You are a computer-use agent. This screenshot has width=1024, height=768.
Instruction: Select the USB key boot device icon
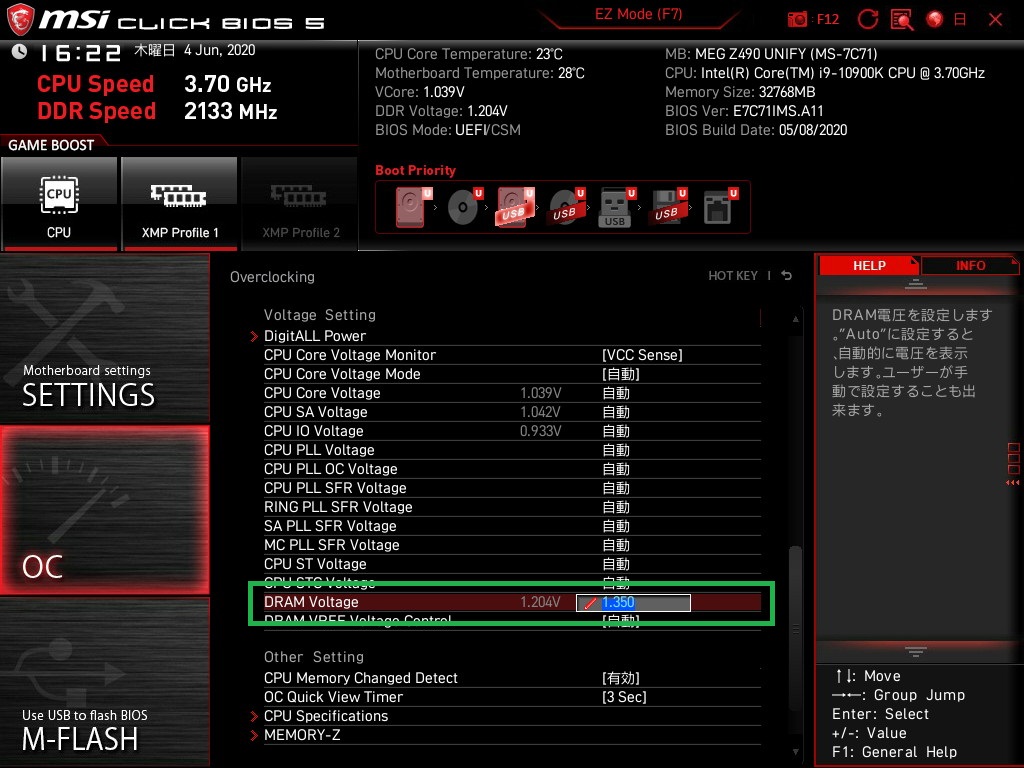tap(616, 208)
